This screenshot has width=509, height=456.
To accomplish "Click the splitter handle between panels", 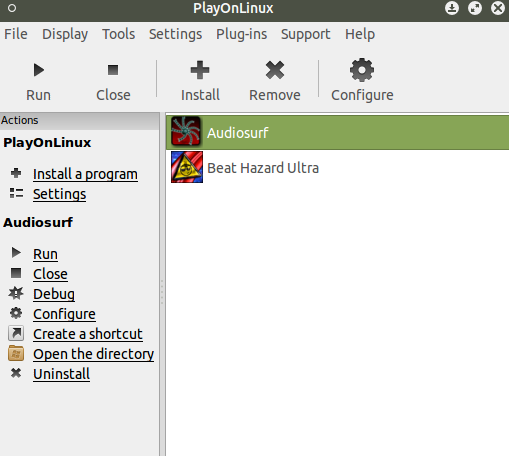I will (x=162, y=292).
